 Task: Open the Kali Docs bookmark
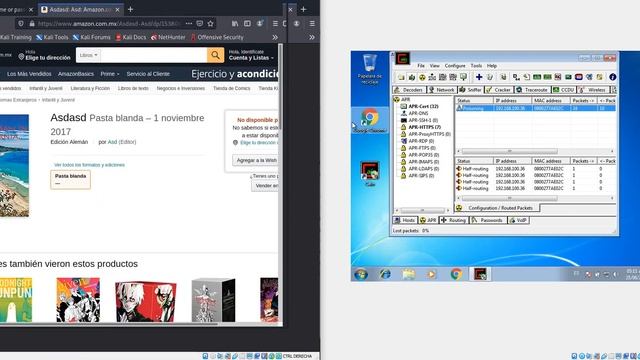click(131, 37)
